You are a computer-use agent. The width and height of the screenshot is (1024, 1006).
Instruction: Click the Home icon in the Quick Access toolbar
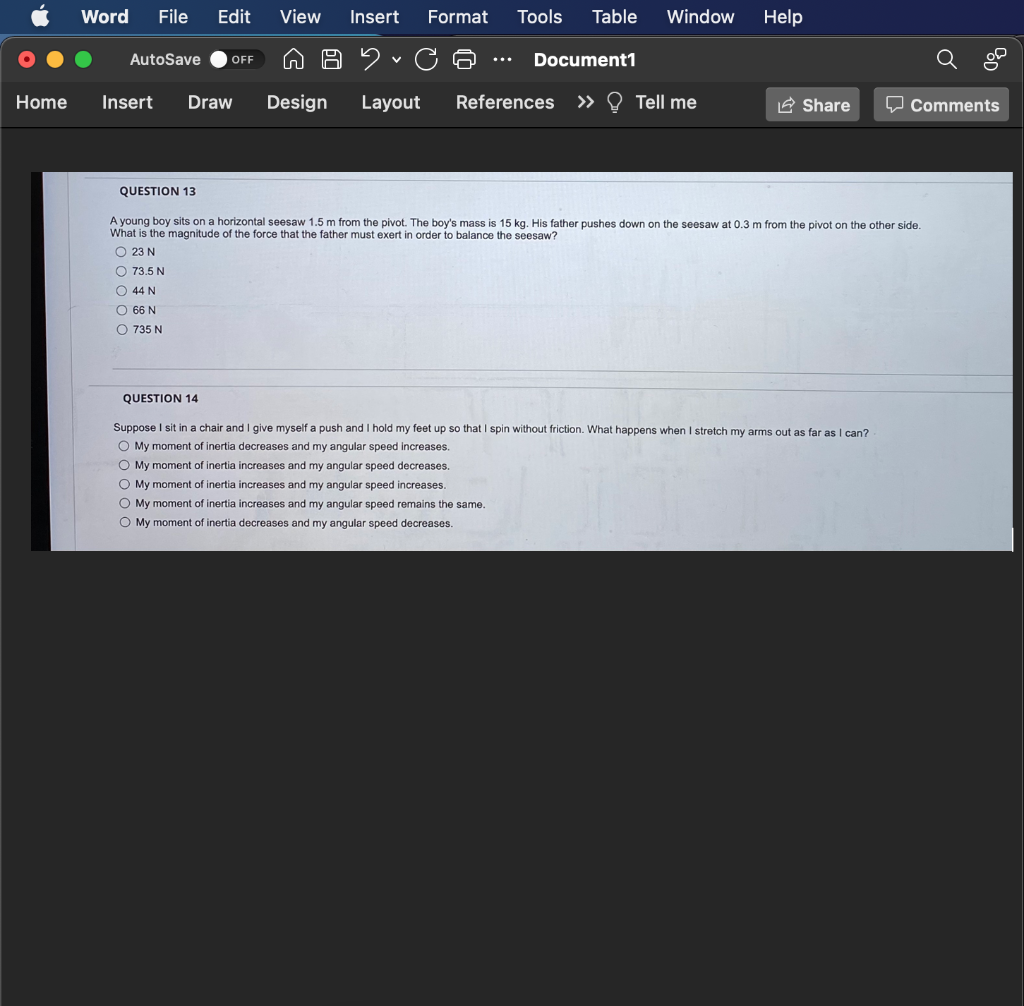click(x=293, y=59)
